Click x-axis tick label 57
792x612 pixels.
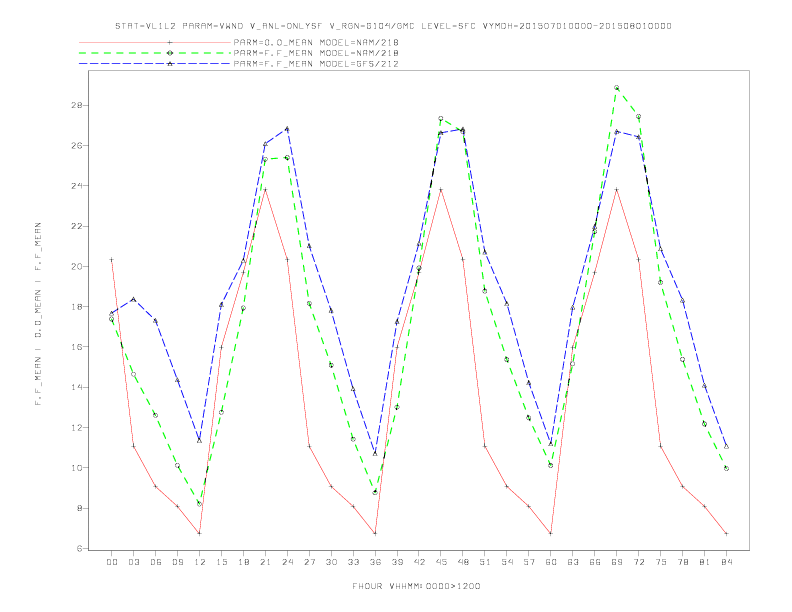[529, 562]
